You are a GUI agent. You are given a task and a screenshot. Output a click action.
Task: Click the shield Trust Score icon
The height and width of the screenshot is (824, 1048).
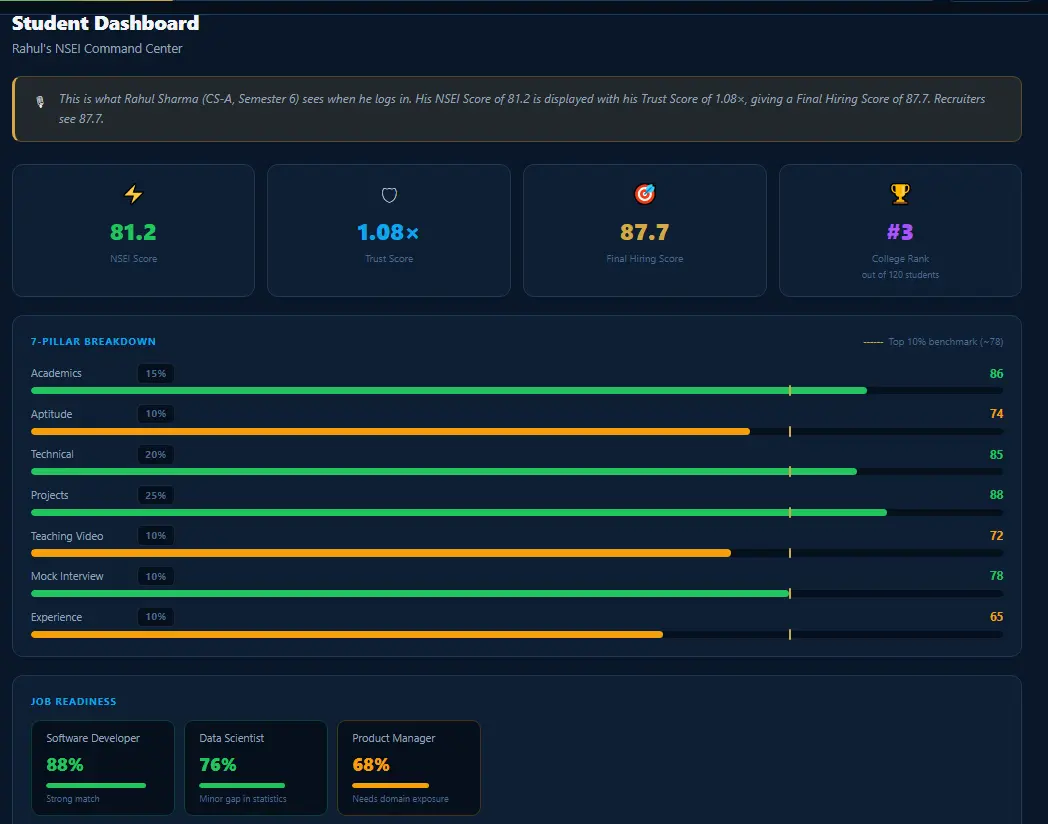(x=389, y=195)
